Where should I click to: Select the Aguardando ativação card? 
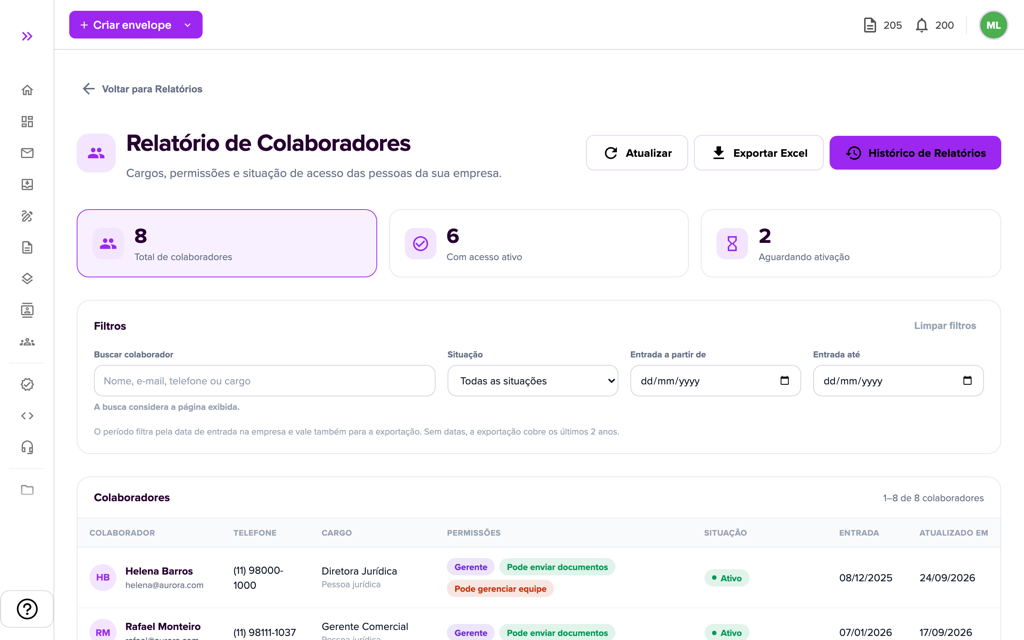tap(851, 243)
